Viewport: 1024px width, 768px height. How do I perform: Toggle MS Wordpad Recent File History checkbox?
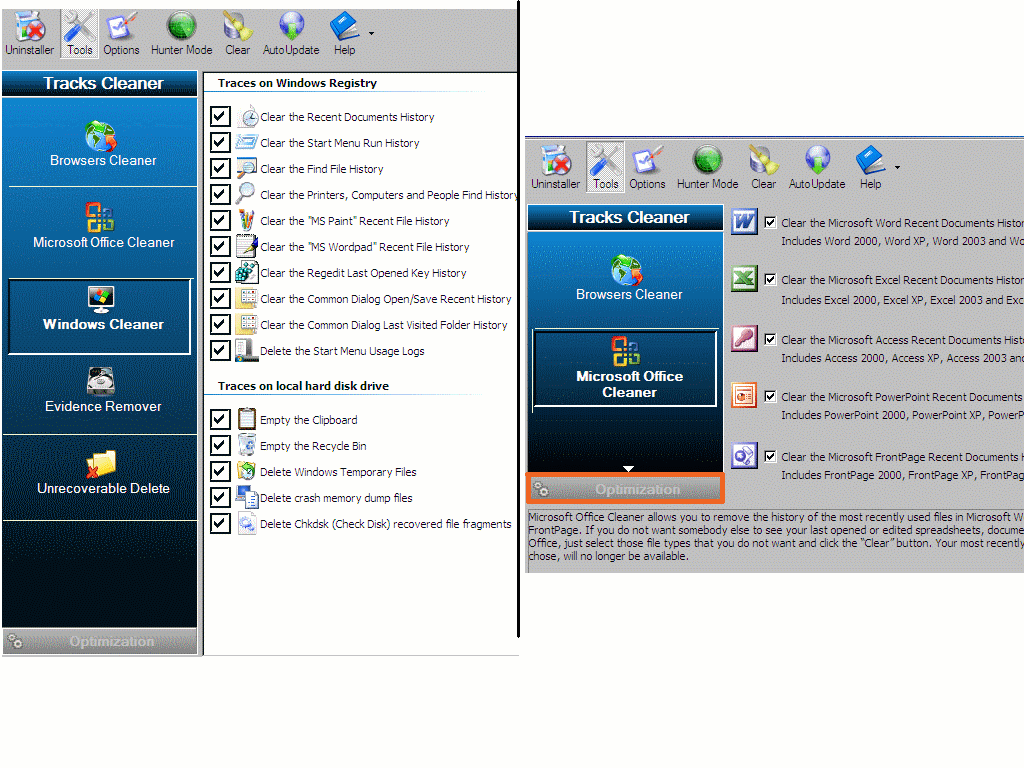click(220, 246)
